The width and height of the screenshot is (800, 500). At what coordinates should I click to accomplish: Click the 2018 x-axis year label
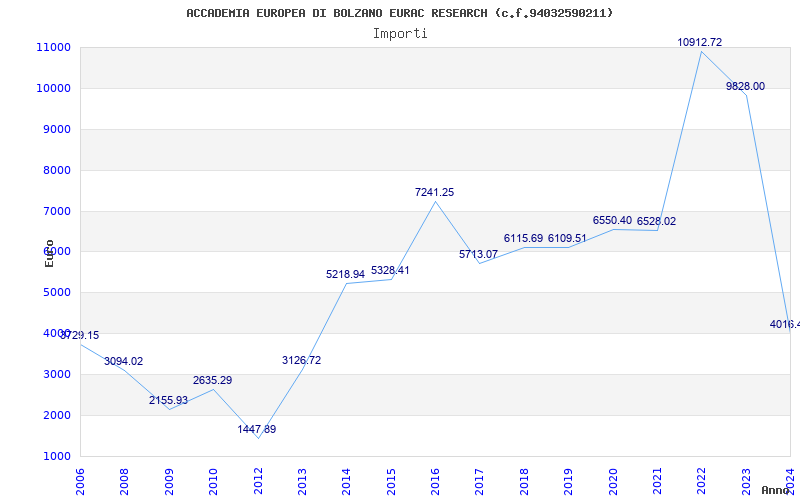click(524, 481)
